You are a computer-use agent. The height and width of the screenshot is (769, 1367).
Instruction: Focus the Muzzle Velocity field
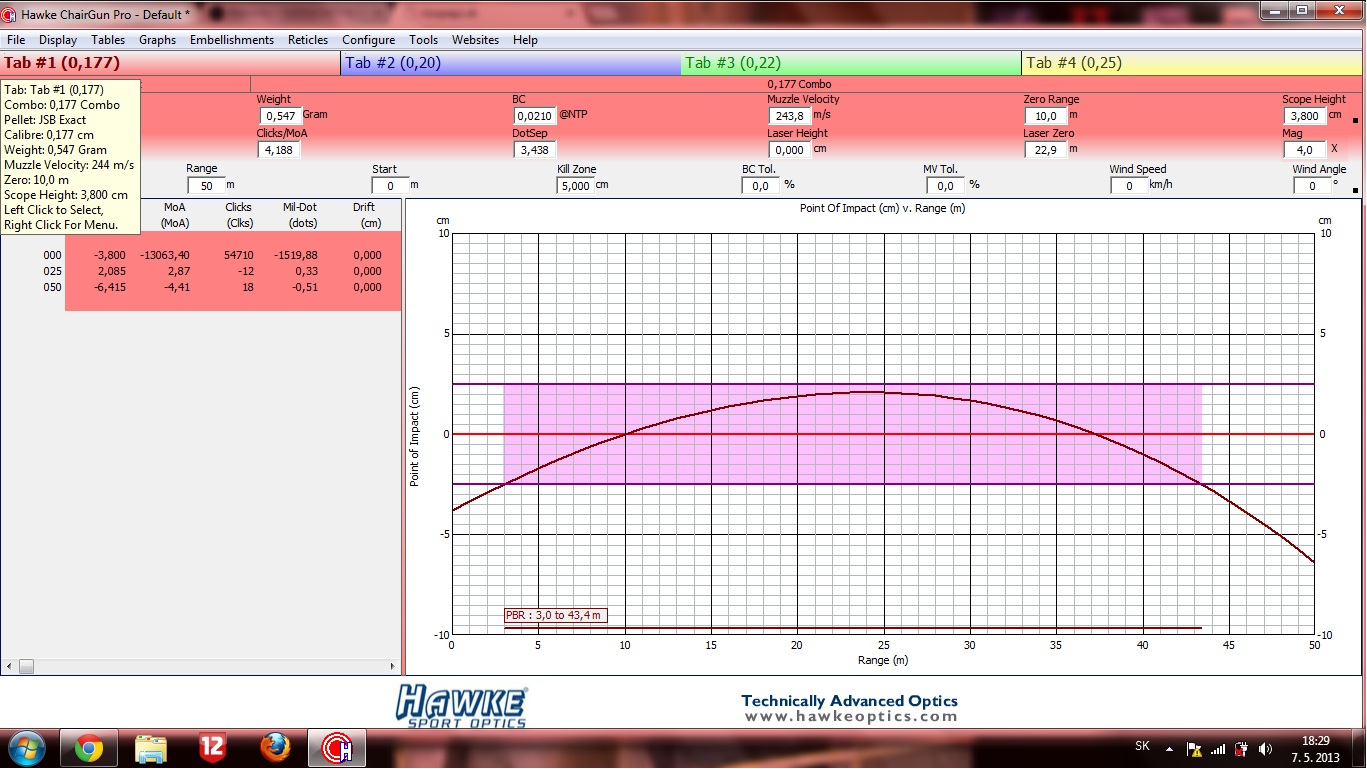point(790,116)
